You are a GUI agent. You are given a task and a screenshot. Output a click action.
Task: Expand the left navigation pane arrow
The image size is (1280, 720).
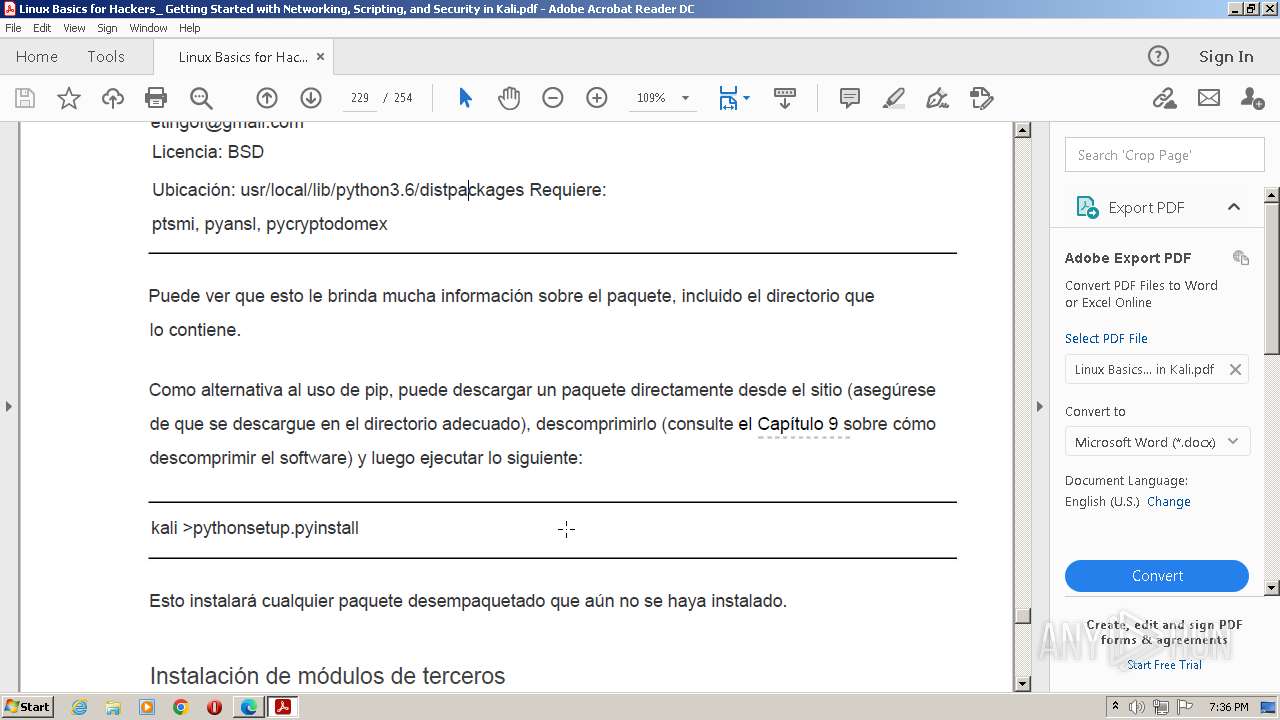coord(9,406)
